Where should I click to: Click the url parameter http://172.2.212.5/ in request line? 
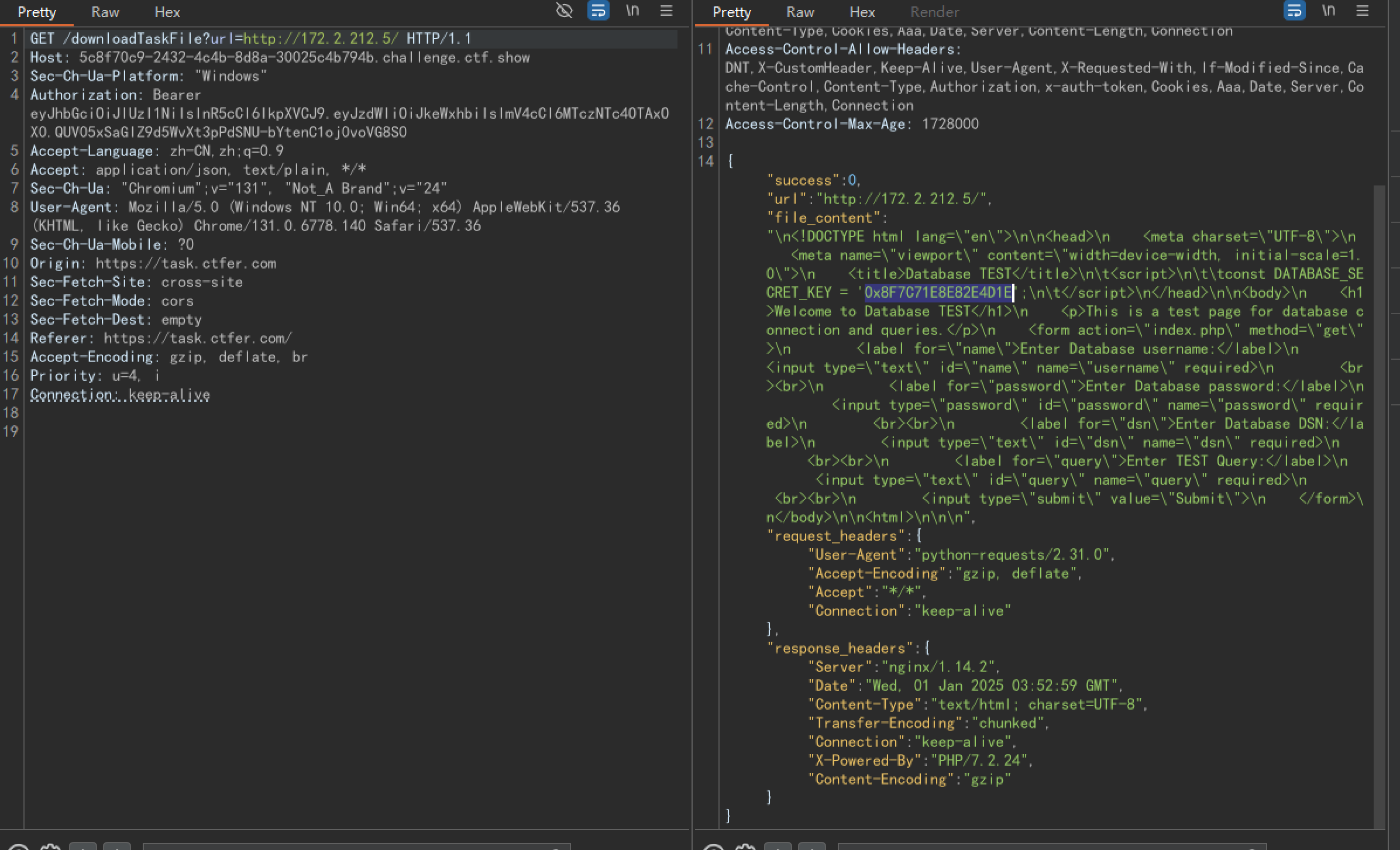point(321,39)
